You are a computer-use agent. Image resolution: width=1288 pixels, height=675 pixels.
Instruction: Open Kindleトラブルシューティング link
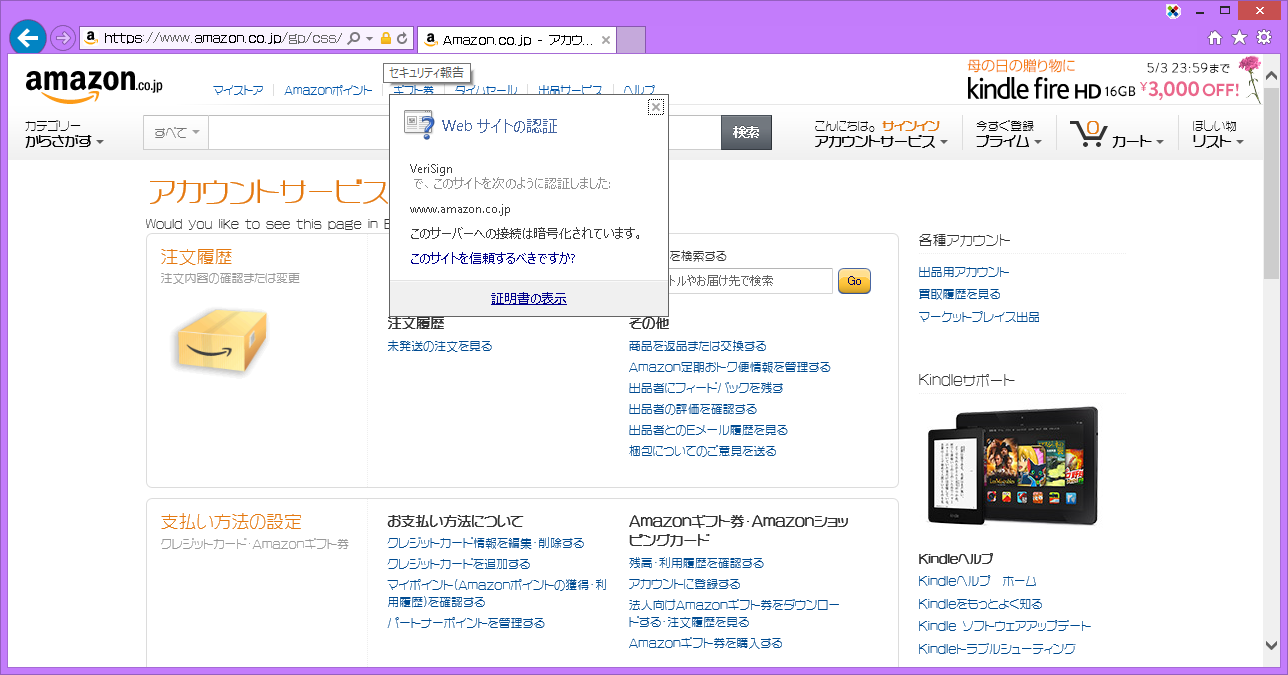[x=997, y=649]
